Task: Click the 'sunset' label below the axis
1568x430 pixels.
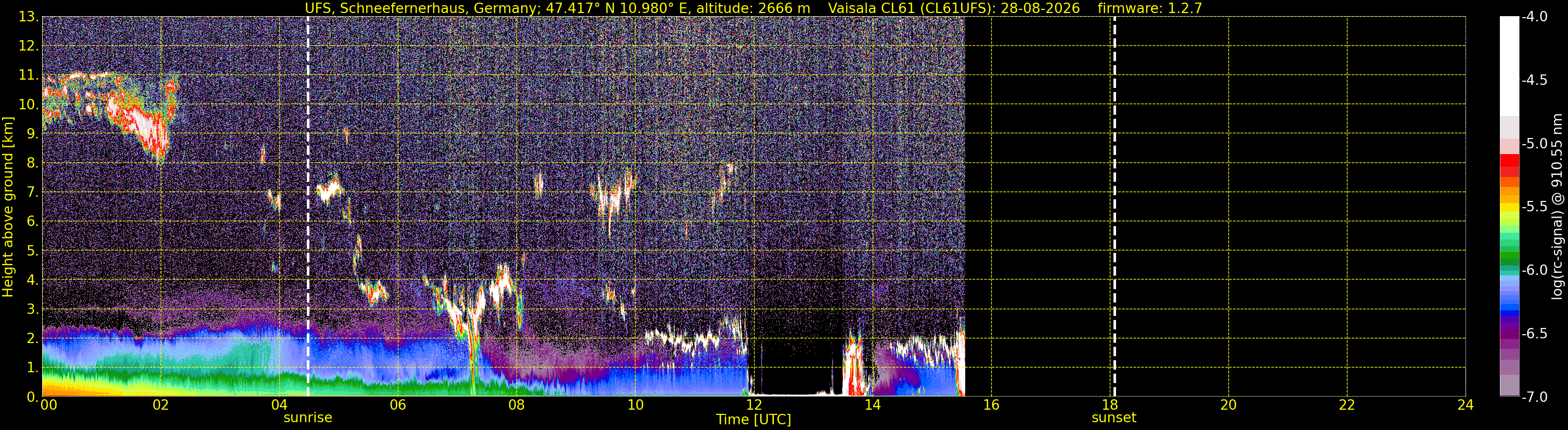Action: [x=1114, y=418]
